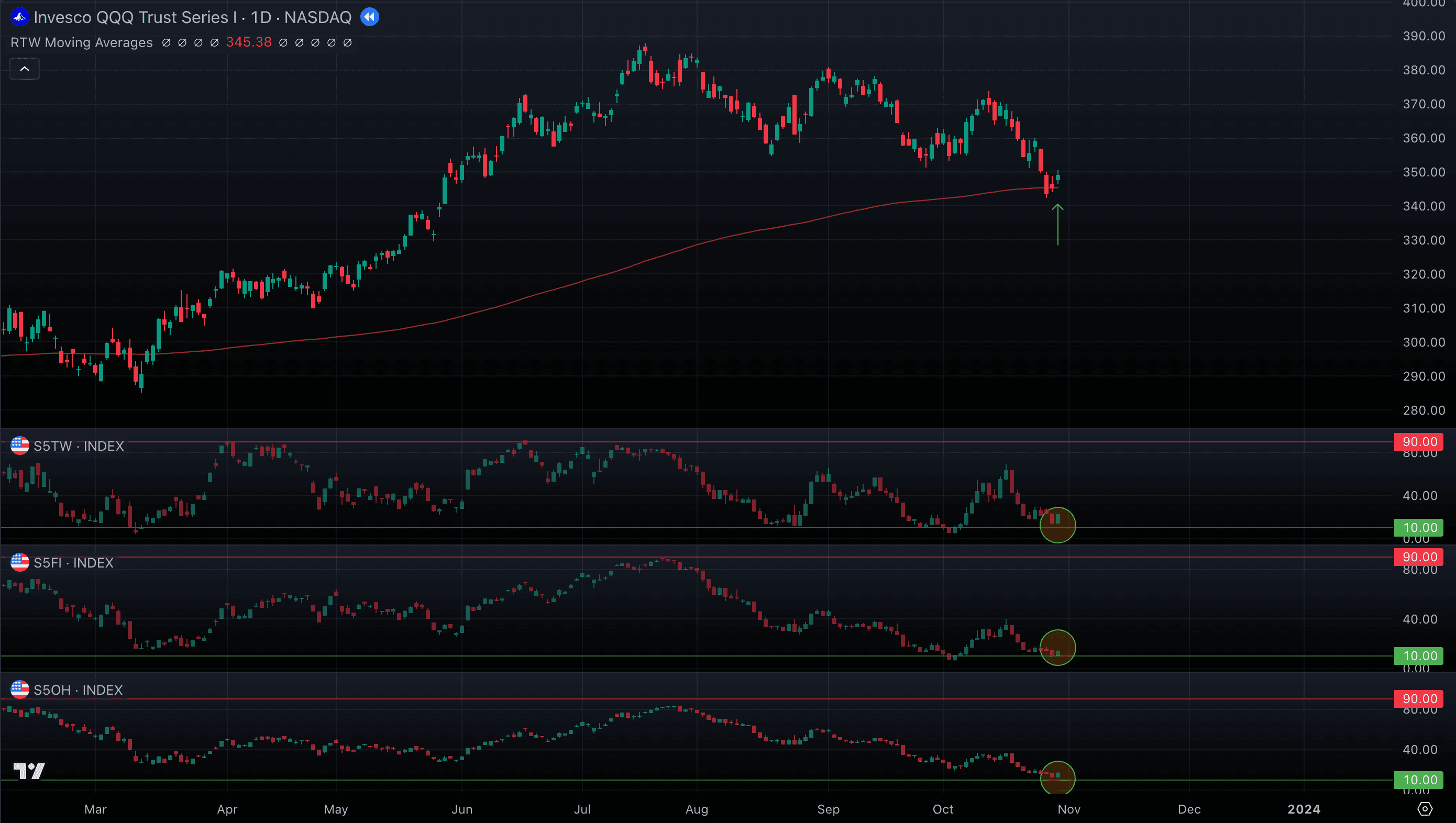
Task: Click the green circle on S5OH pane
Action: [x=1057, y=778]
